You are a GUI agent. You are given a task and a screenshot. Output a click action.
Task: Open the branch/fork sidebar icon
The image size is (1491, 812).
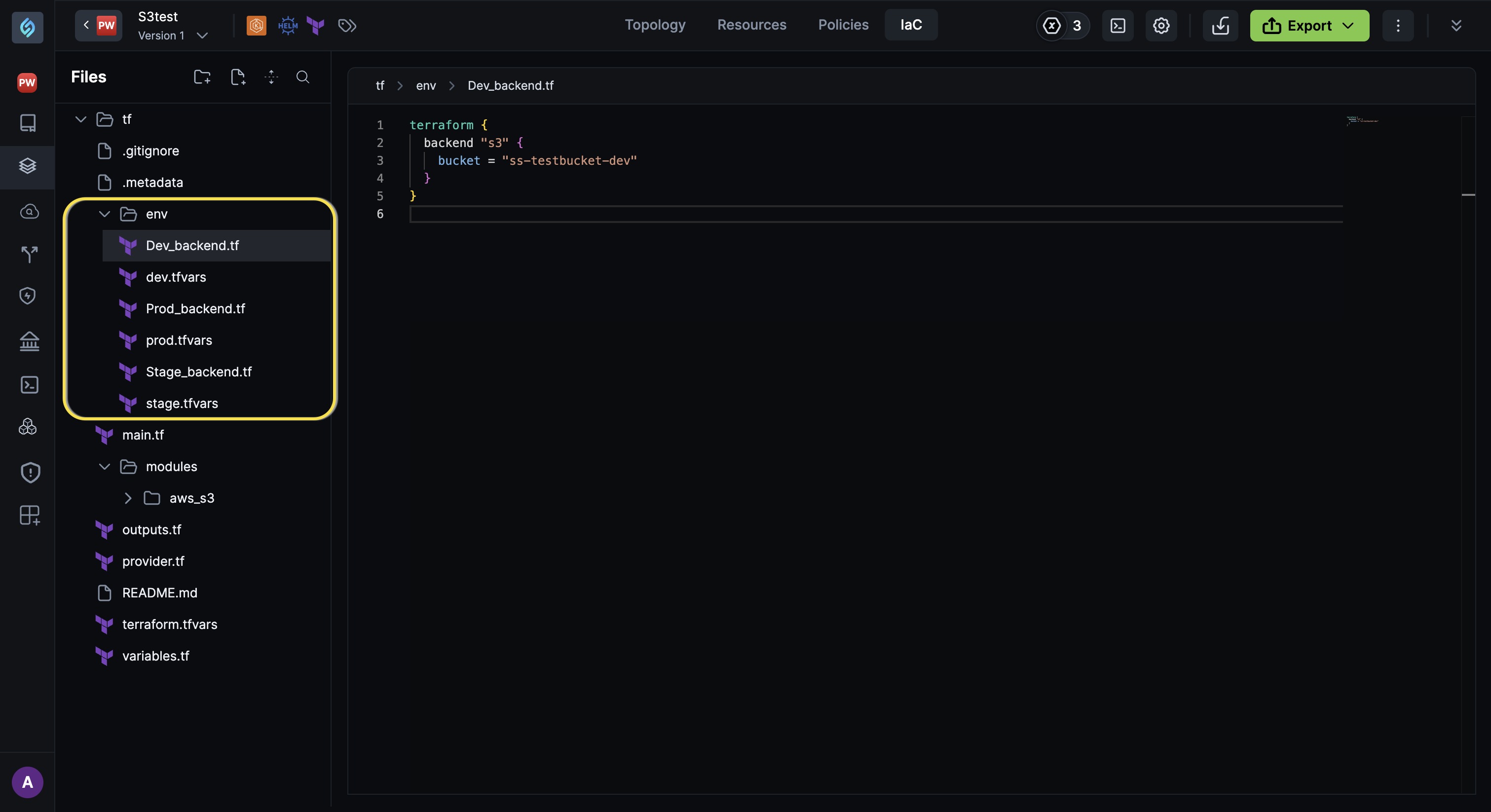[x=29, y=254]
